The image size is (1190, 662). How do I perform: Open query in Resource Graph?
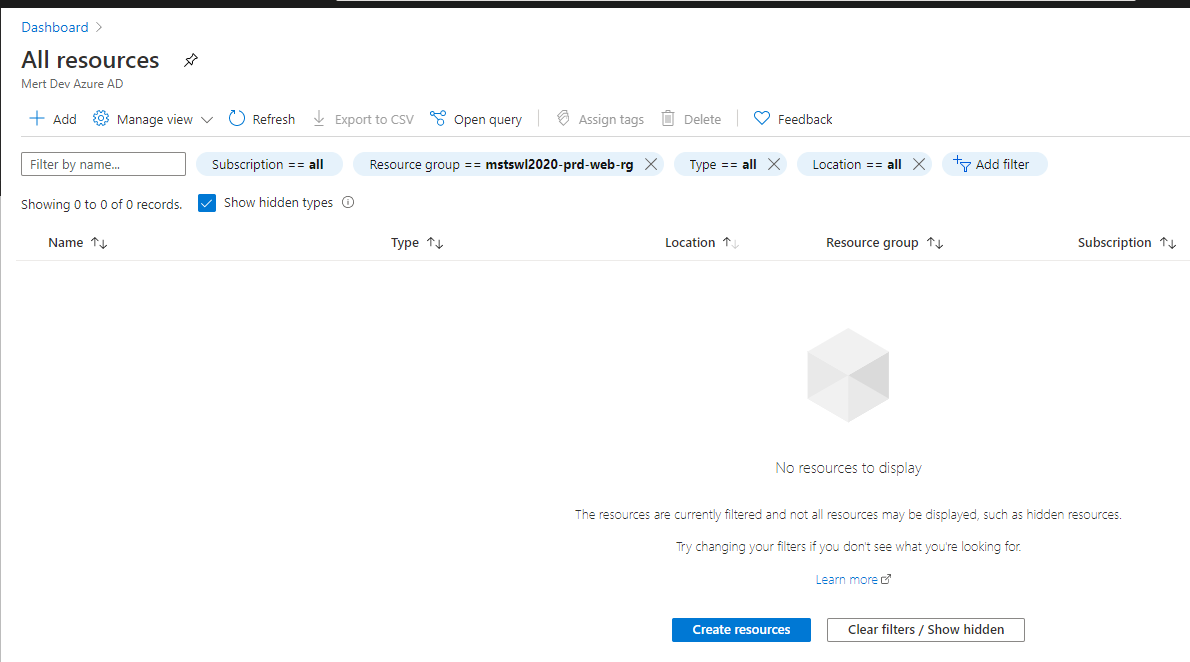click(476, 119)
